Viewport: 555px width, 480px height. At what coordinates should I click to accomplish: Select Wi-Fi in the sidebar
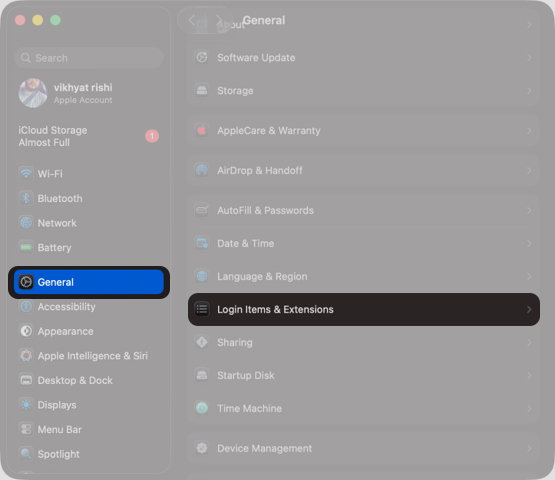(89, 174)
